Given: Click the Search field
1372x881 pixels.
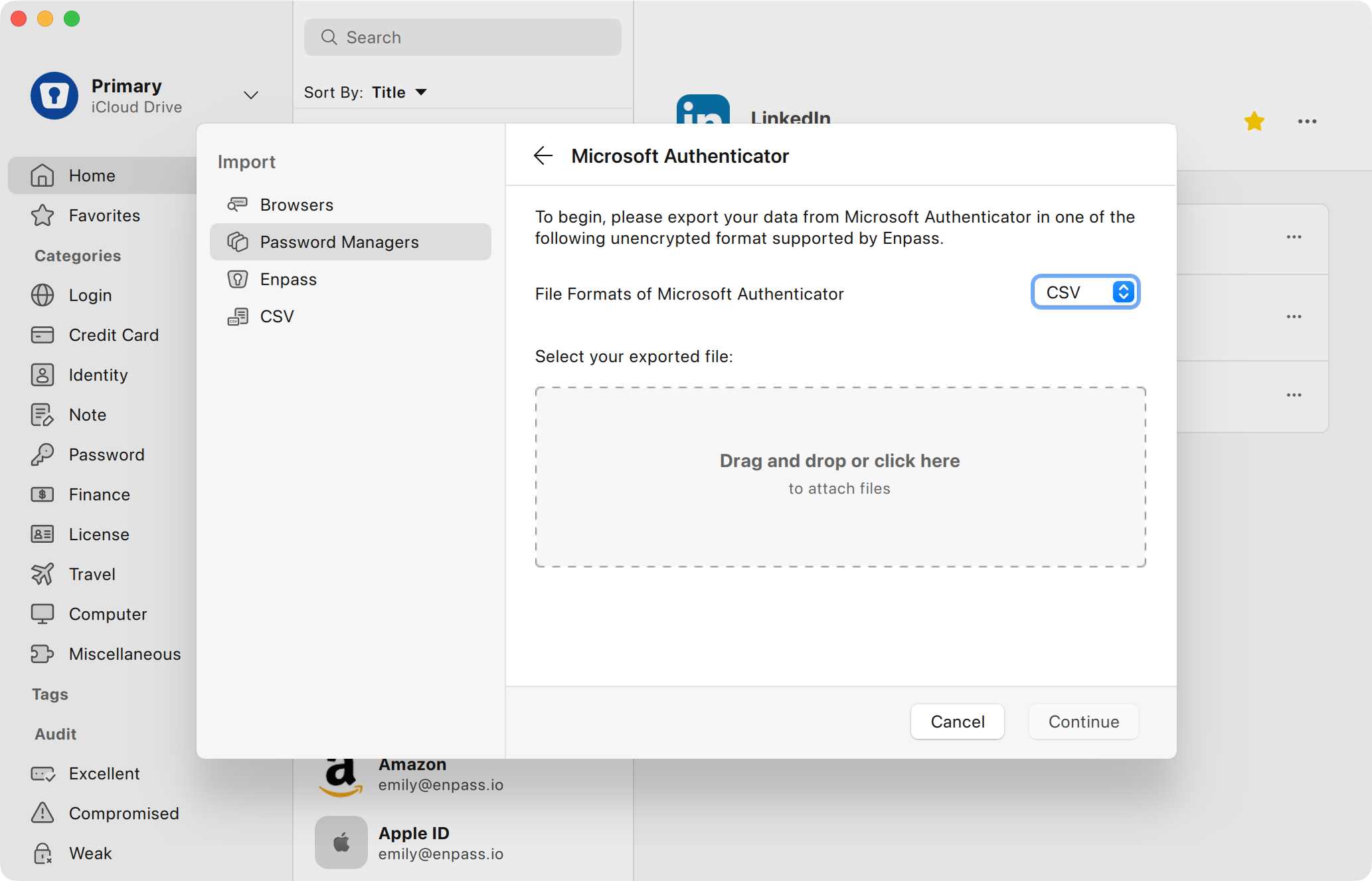Looking at the screenshot, I should [463, 37].
